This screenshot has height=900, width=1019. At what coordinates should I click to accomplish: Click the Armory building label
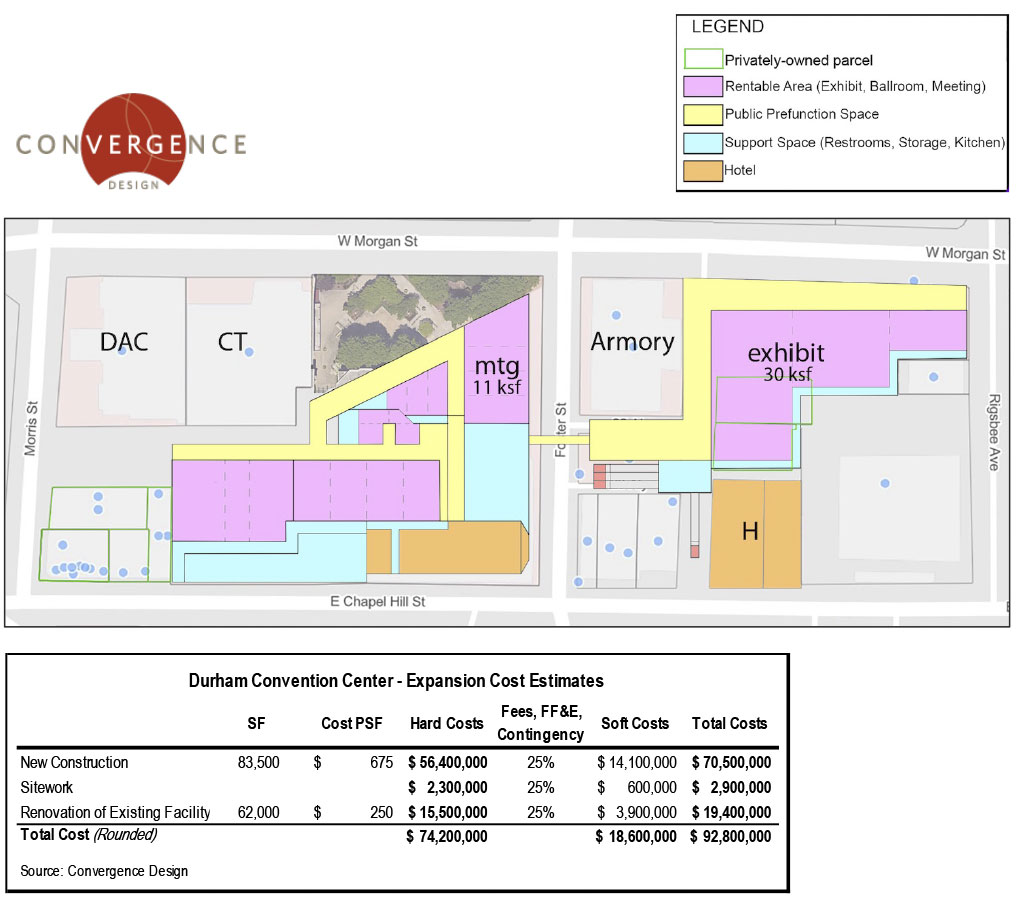[x=632, y=342]
